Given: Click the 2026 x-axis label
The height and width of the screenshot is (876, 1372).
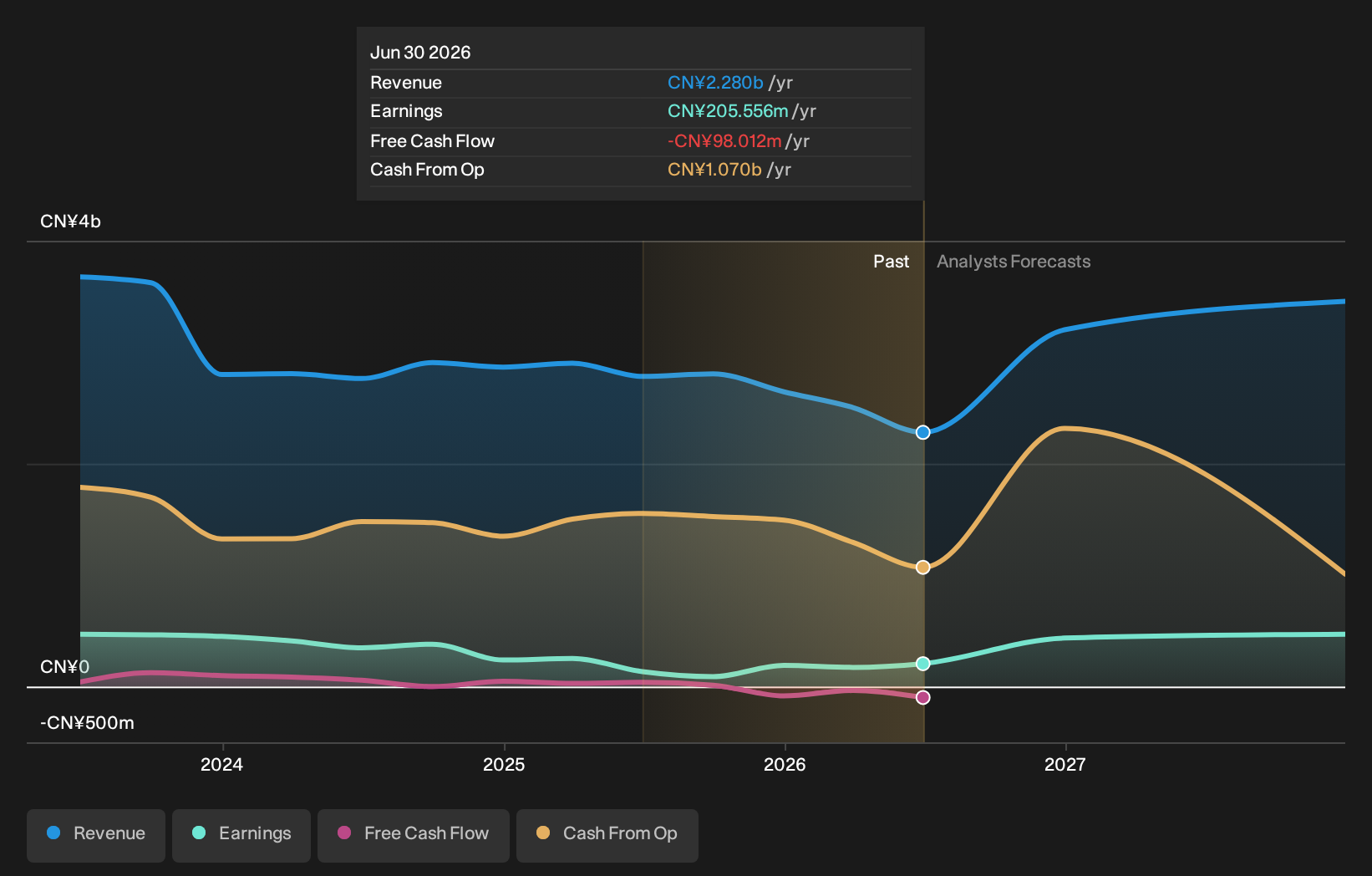Looking at the screenshot, I should tap(785, 764).
